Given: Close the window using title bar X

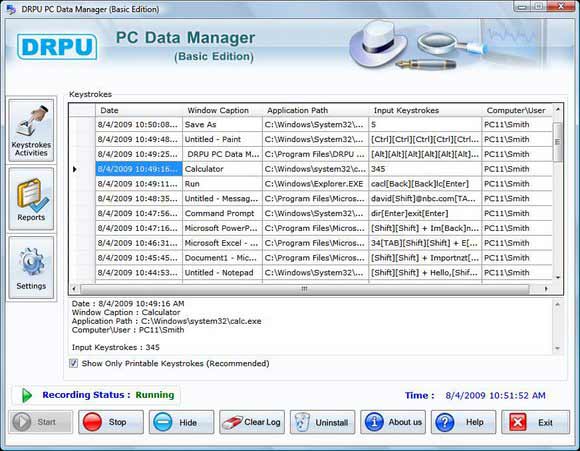Looking at the screenshot, I should coord(561,6).
